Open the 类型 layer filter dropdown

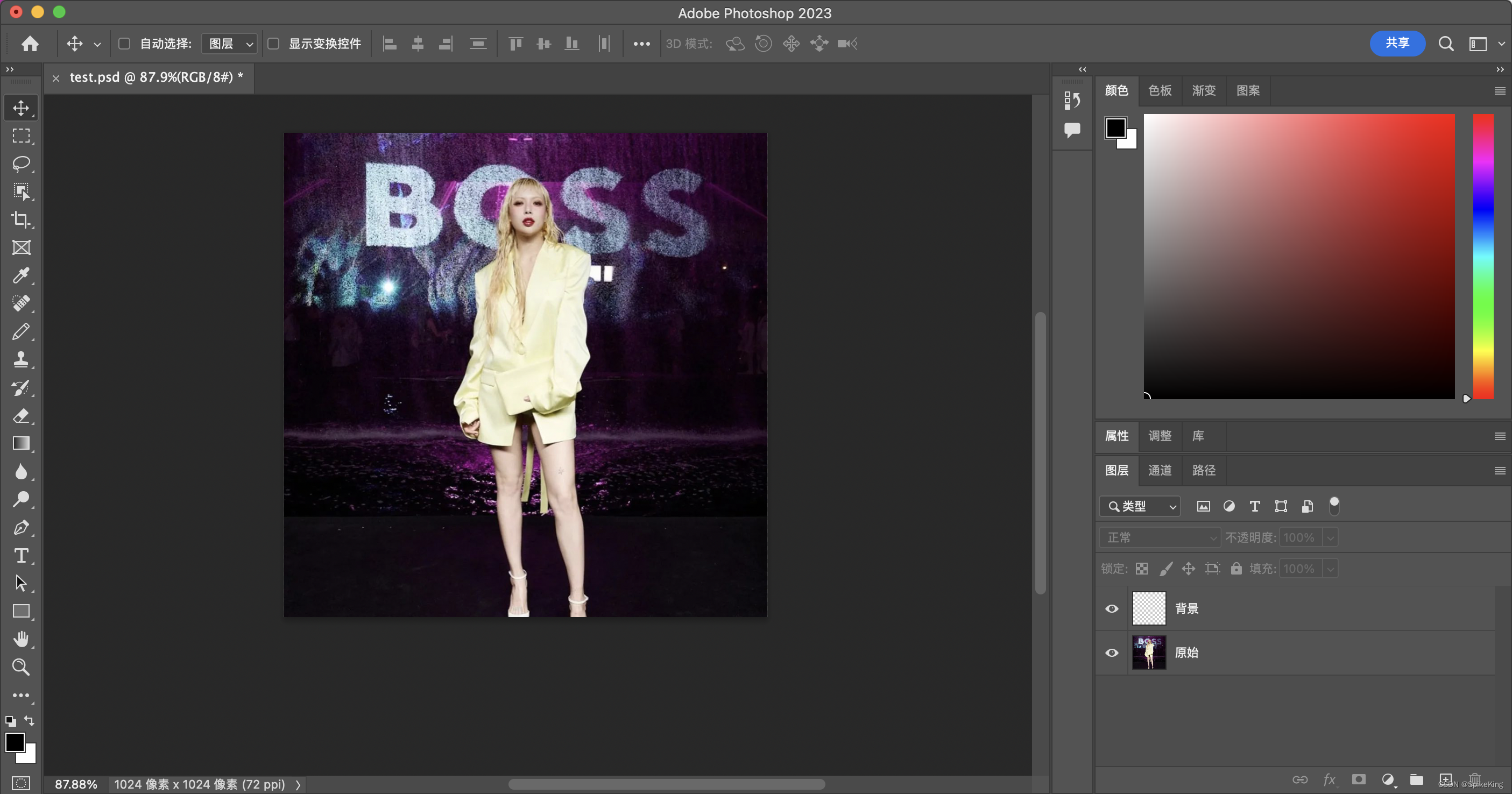pos(1140,506)
